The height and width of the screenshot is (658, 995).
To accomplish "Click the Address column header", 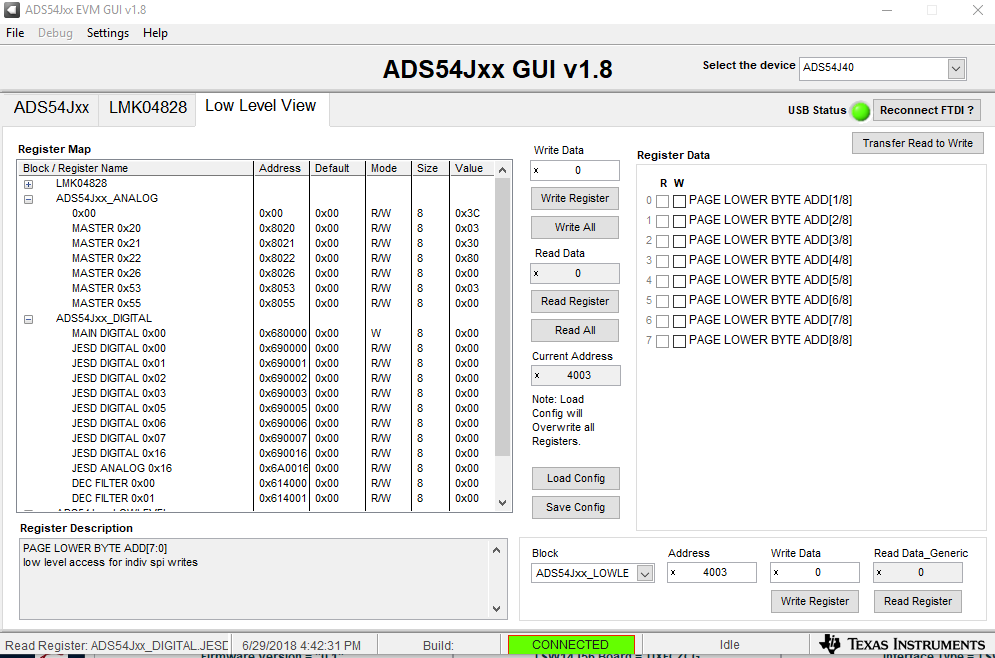I will point(281,168).
